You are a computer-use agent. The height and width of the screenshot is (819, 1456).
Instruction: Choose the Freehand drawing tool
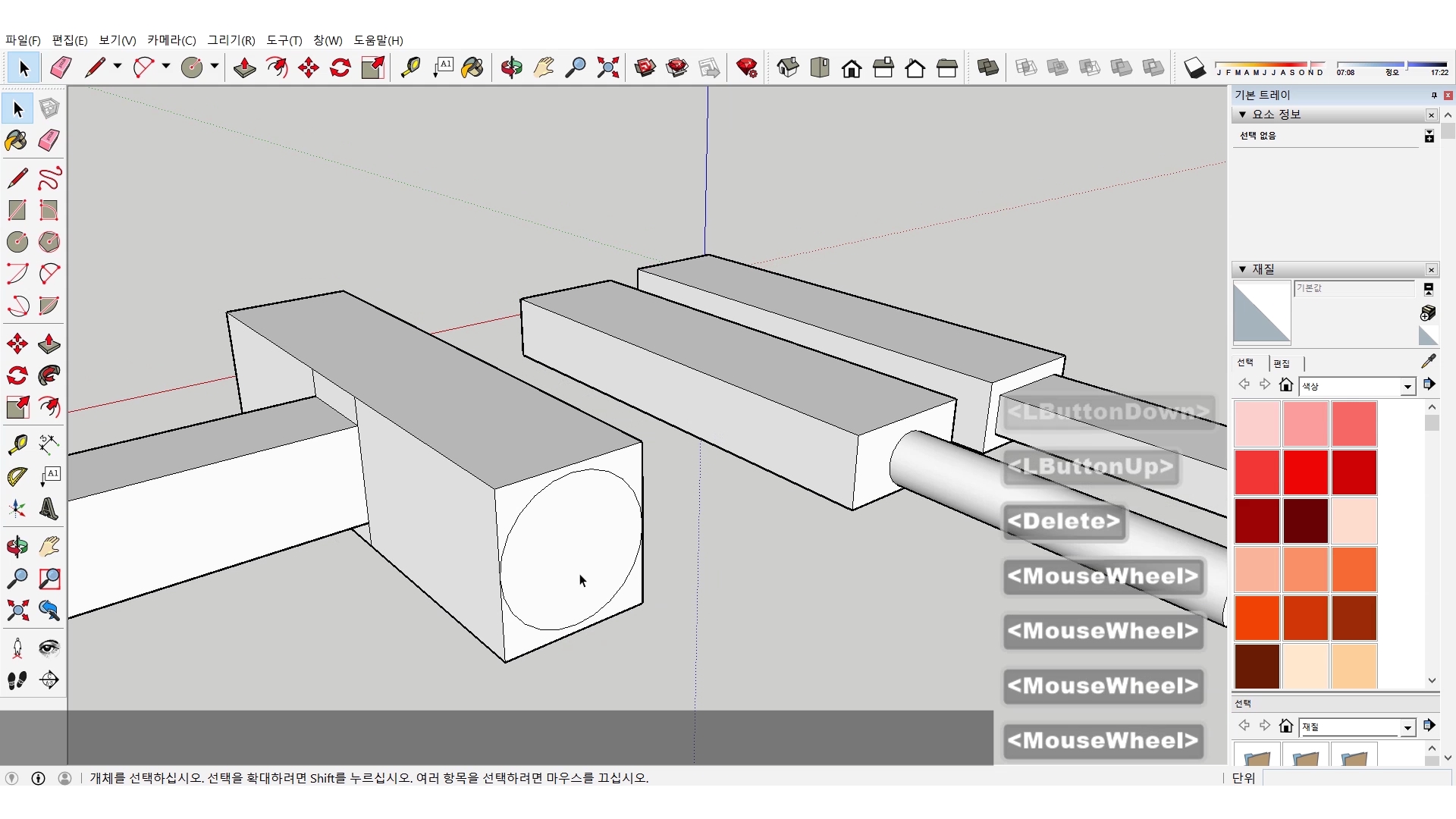pyautogui.click(x=49, y=179)
